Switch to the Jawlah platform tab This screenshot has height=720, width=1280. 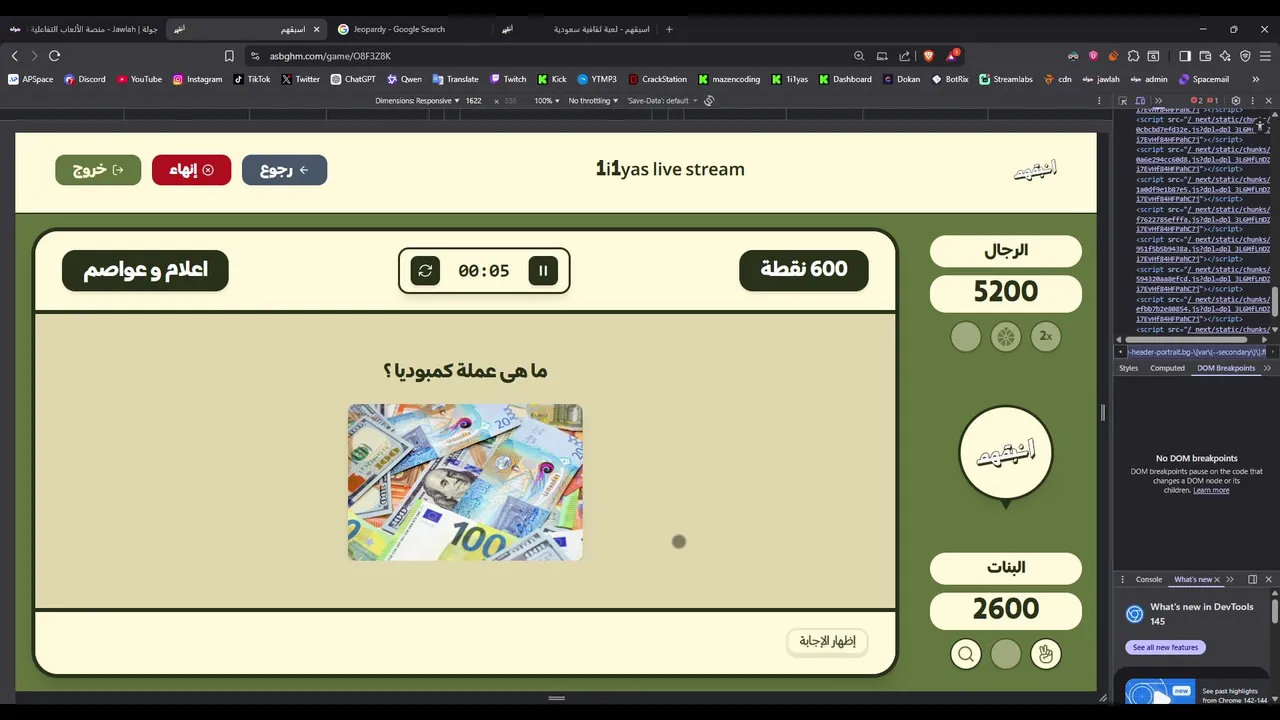point(85,29)
